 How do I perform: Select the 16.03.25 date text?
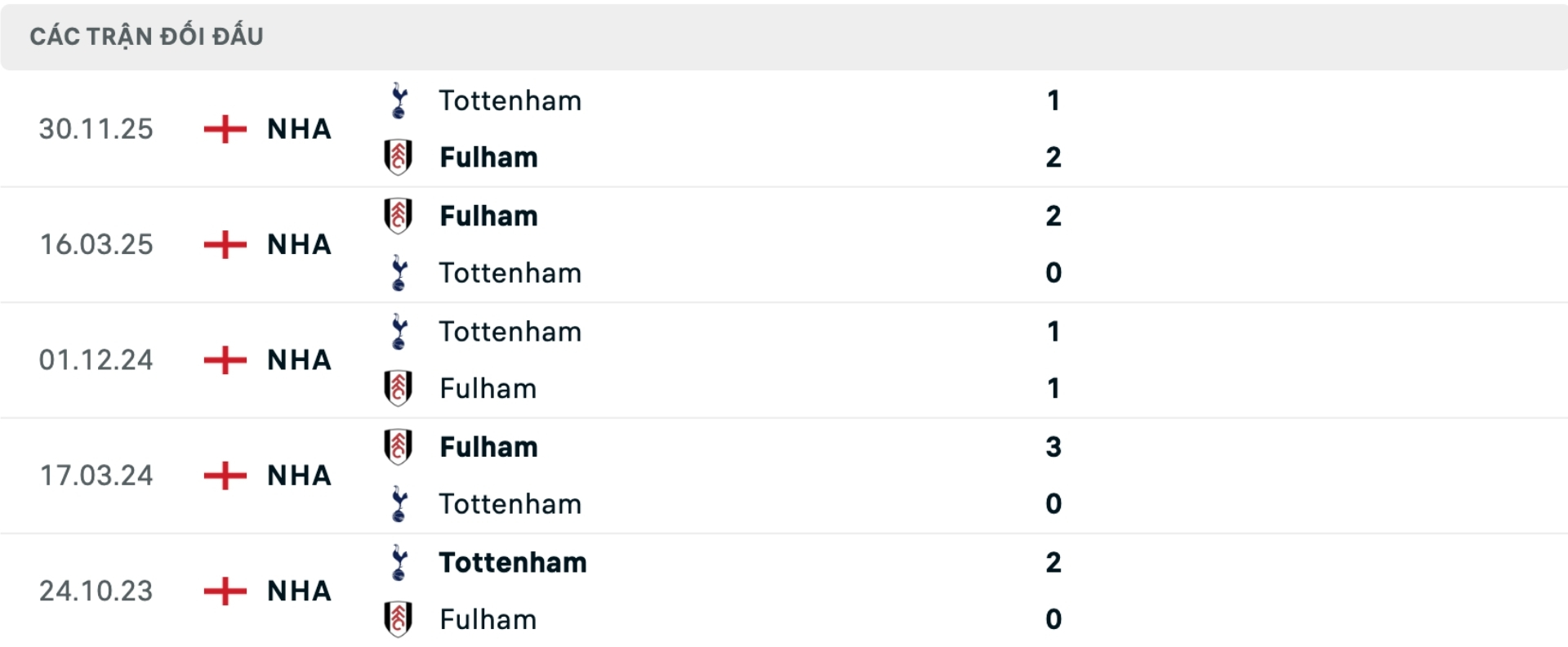pos(96,244)
